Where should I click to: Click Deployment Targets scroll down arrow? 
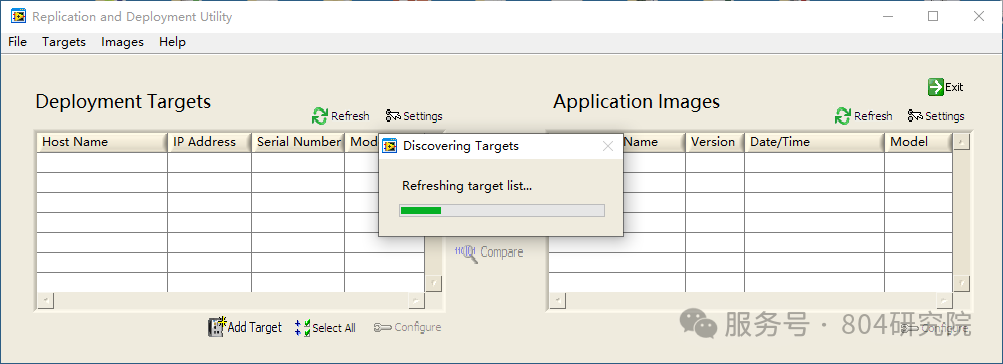(434, 283)
